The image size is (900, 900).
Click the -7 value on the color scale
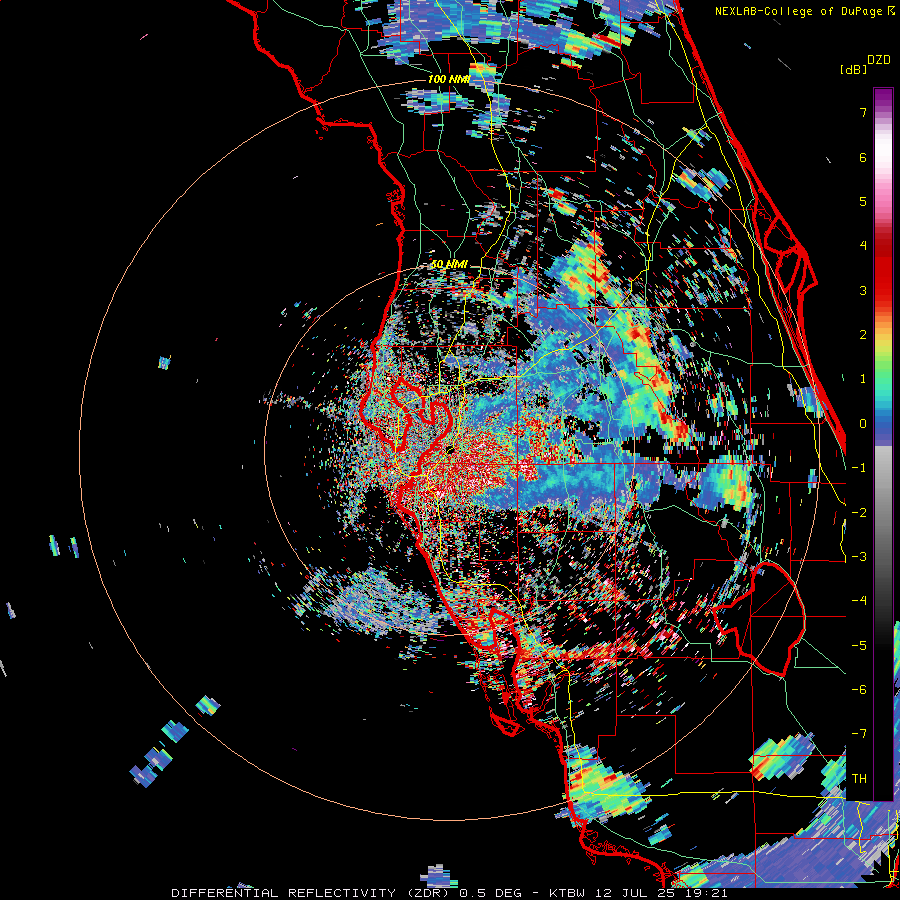[859, 734]
